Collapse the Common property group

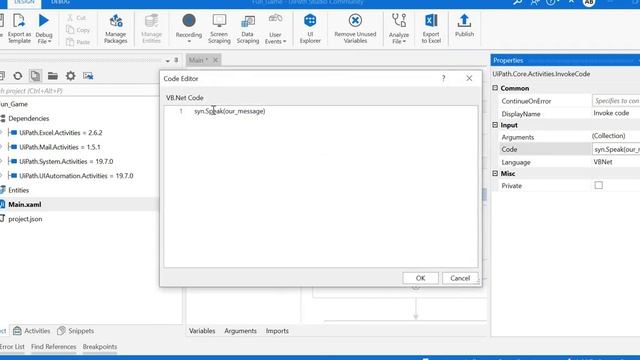[x=495, y=88]
